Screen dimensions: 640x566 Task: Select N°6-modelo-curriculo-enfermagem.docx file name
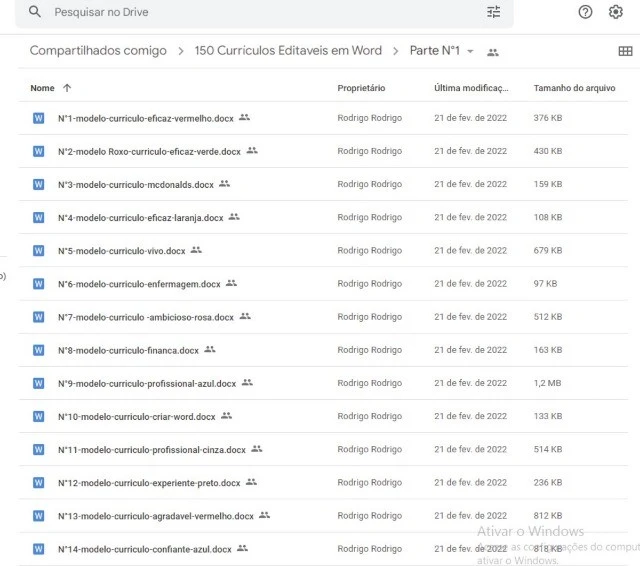[x=139, y=284]
